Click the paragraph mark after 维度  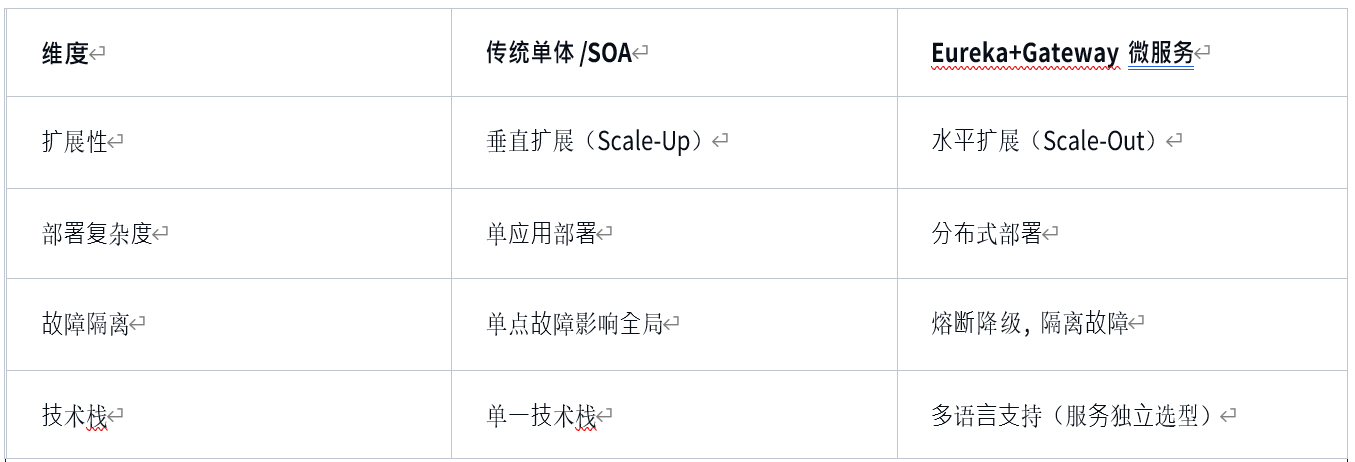pyautogui.click(x=98, y=55)
